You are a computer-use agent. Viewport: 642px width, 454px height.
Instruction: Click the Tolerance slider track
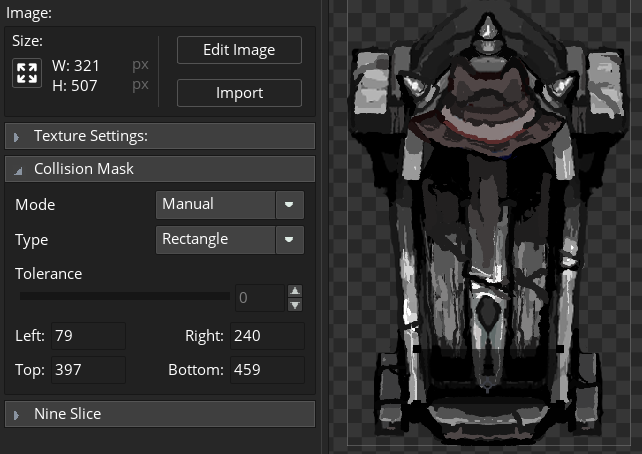tap(124, 296)
